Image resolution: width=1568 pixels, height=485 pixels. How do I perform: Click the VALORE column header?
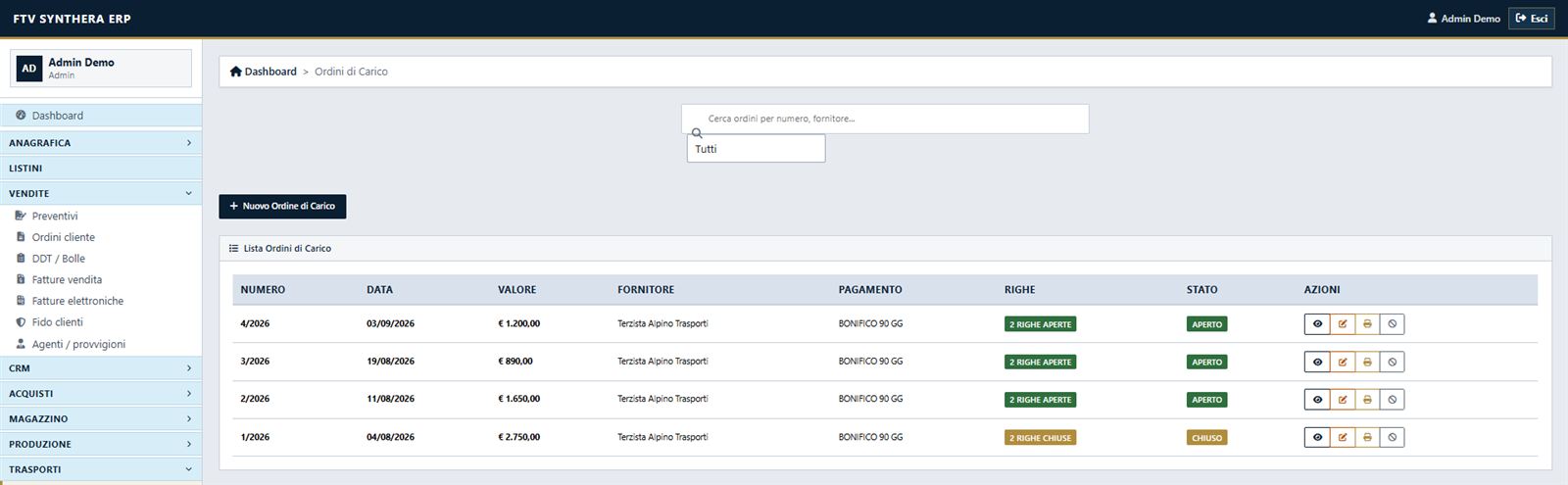coord(516,290)
